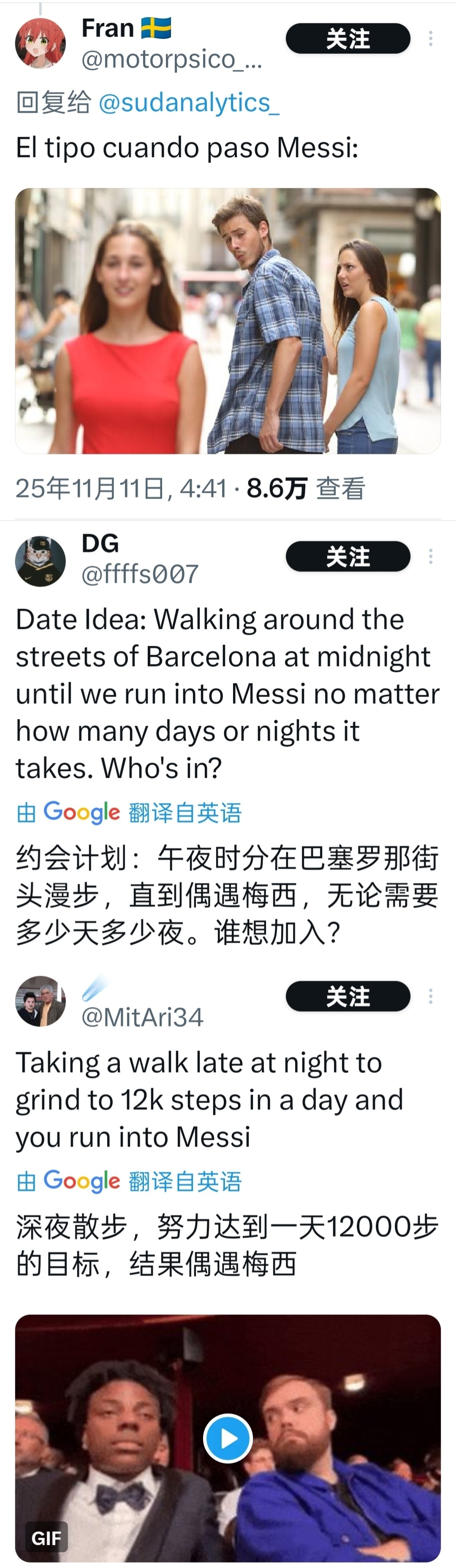This screenshot has width=456, height=1568.
Task: View the 8.6万 查看 view count
Action: 306,488
